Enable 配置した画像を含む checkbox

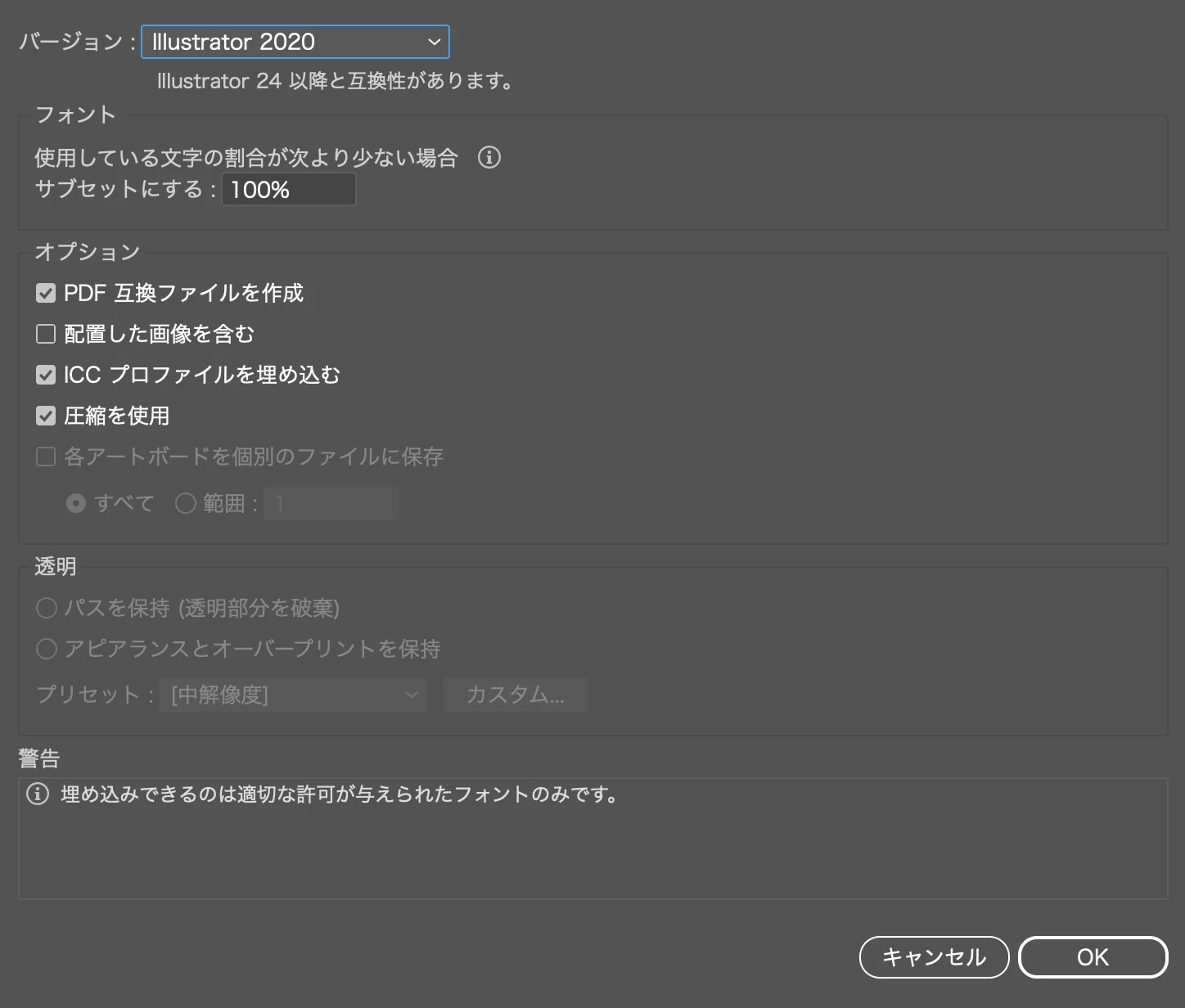point(46,334)
